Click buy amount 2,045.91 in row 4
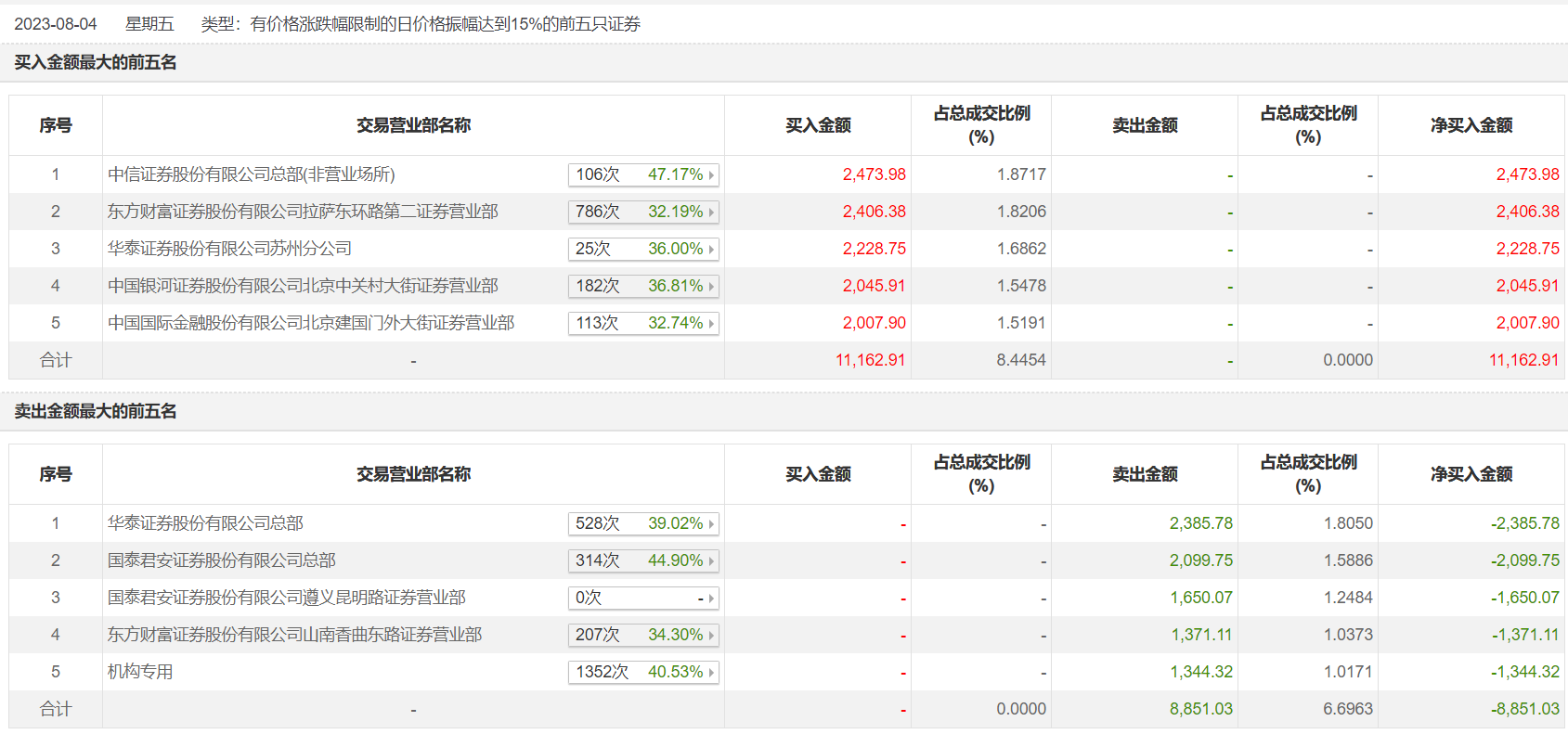The width and height of the screenshot is (1568, 734). 874,286
